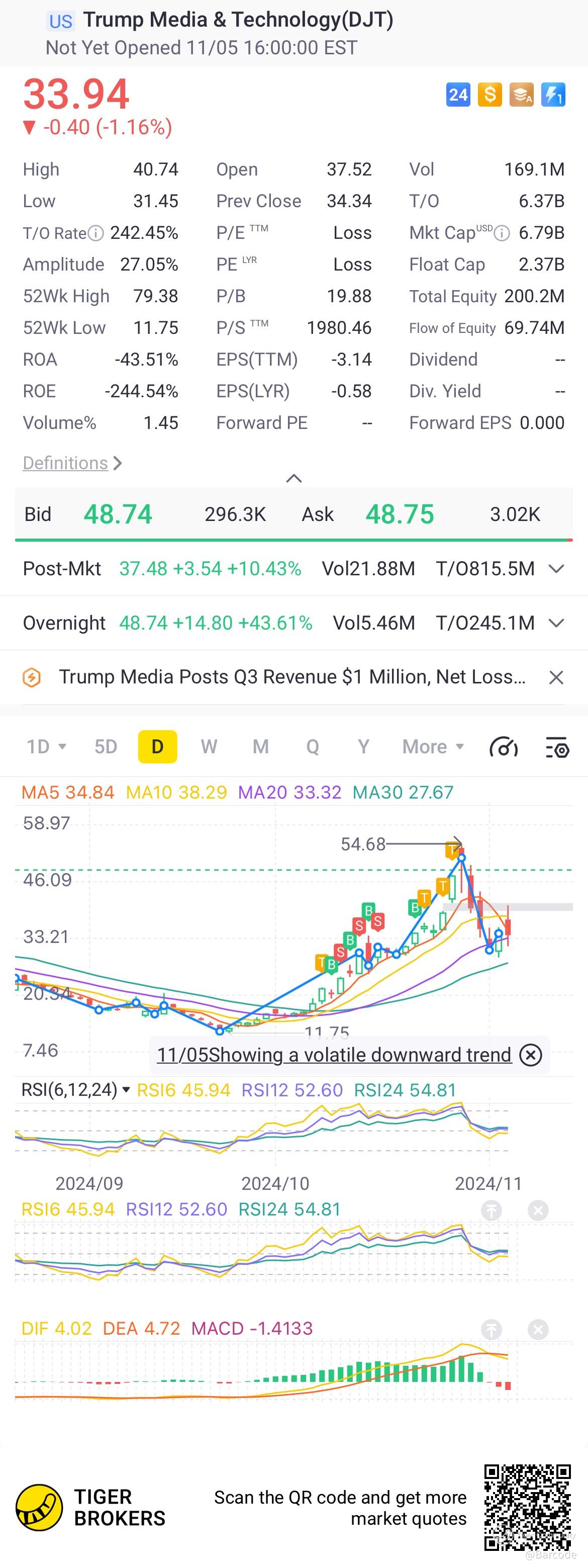Tap the 52Wk High value 79.38
This screenshot has height=1568, width=588.
tap(156, 296)
